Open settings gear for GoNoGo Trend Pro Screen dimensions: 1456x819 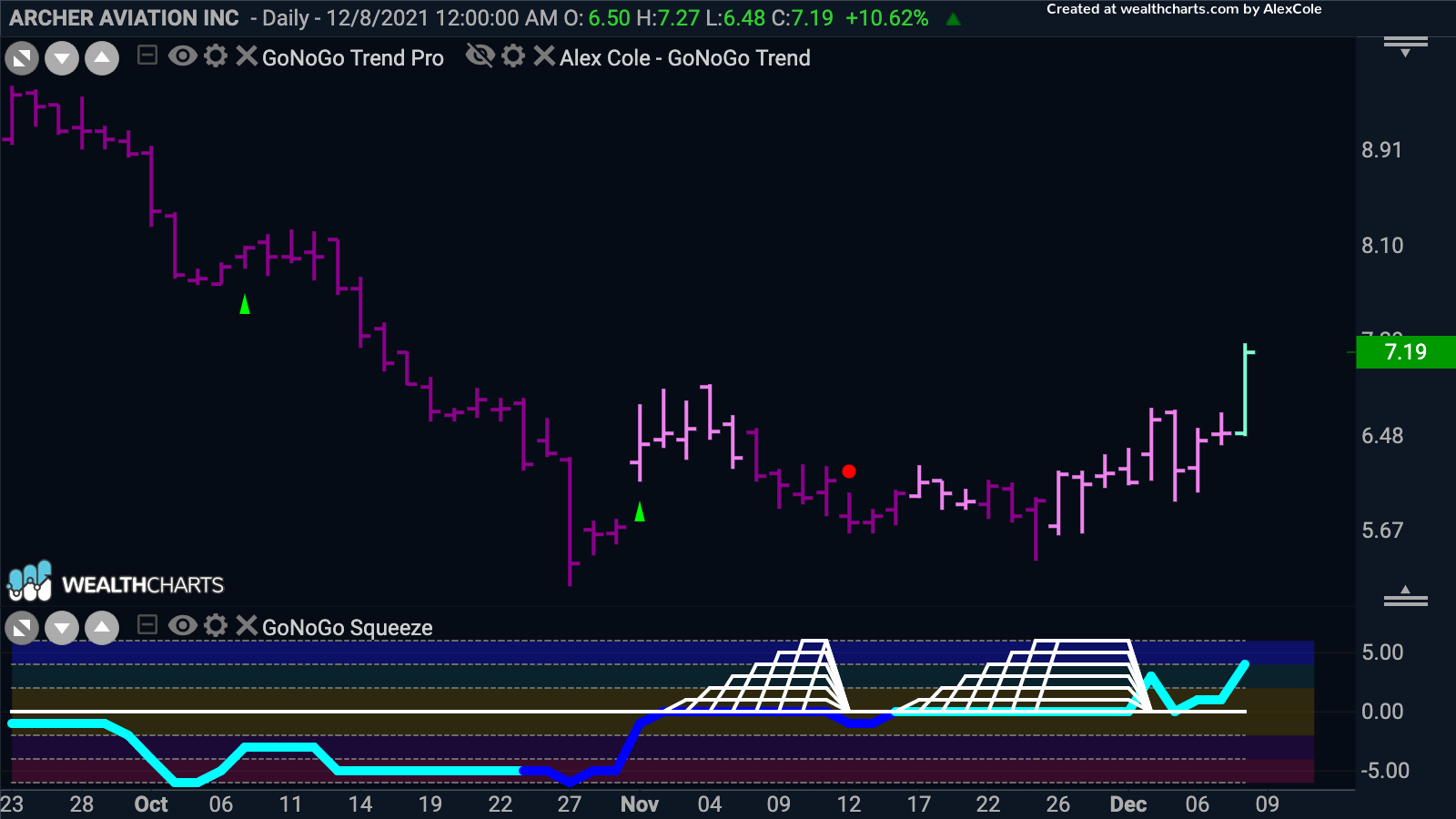(x=216, y=56)
